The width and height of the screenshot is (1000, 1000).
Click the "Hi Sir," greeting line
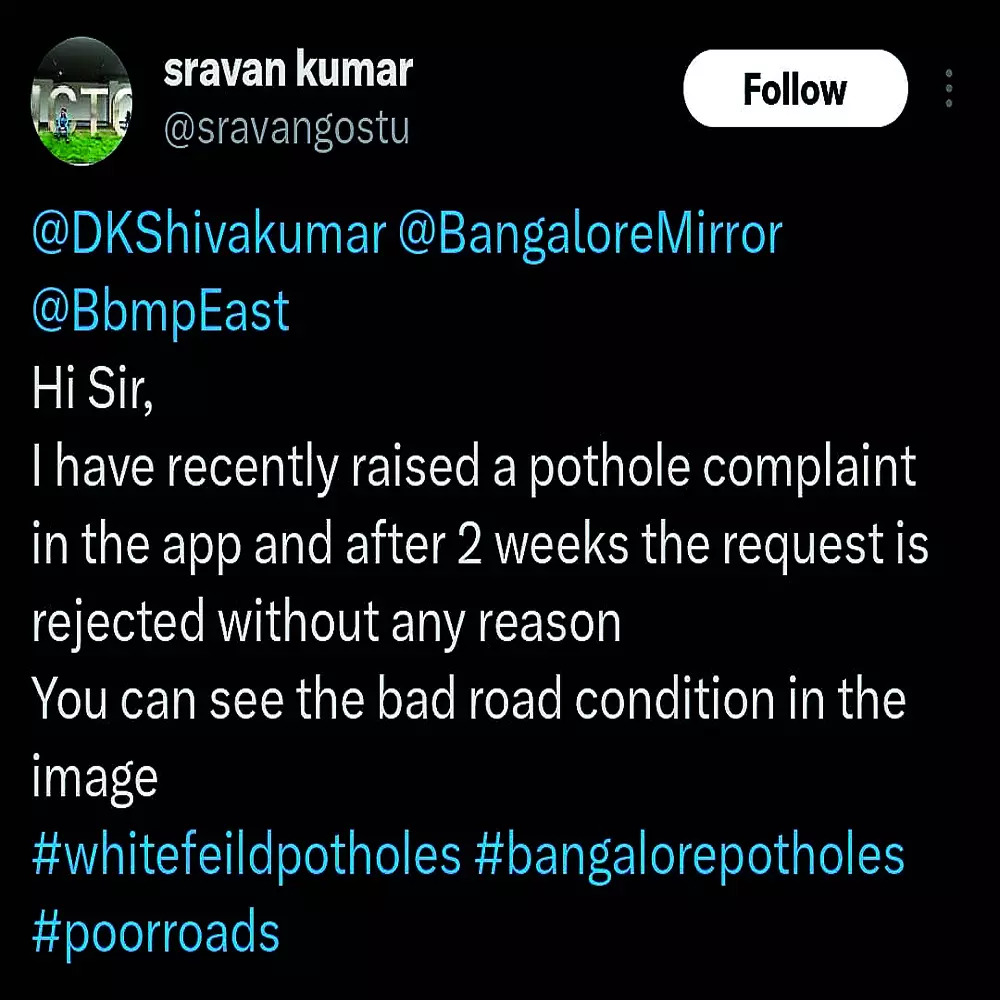pos(92,389)
